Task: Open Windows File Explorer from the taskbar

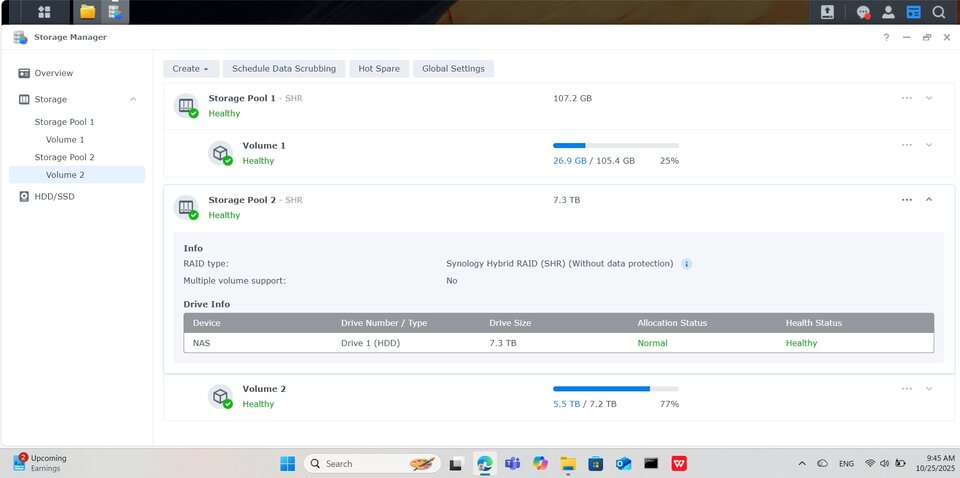Action: pos(568,464)
